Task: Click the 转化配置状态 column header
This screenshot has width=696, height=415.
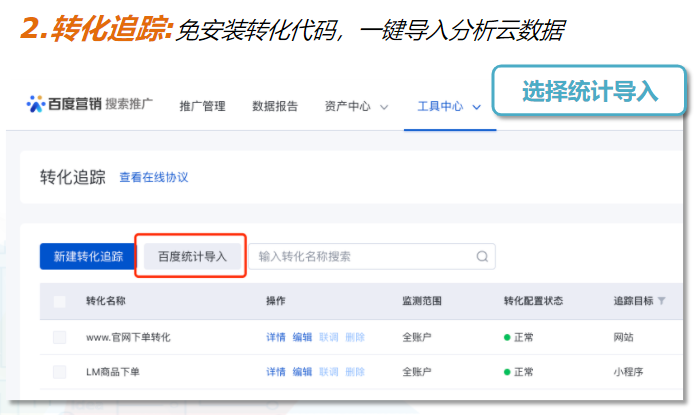Action: [533, 301]
